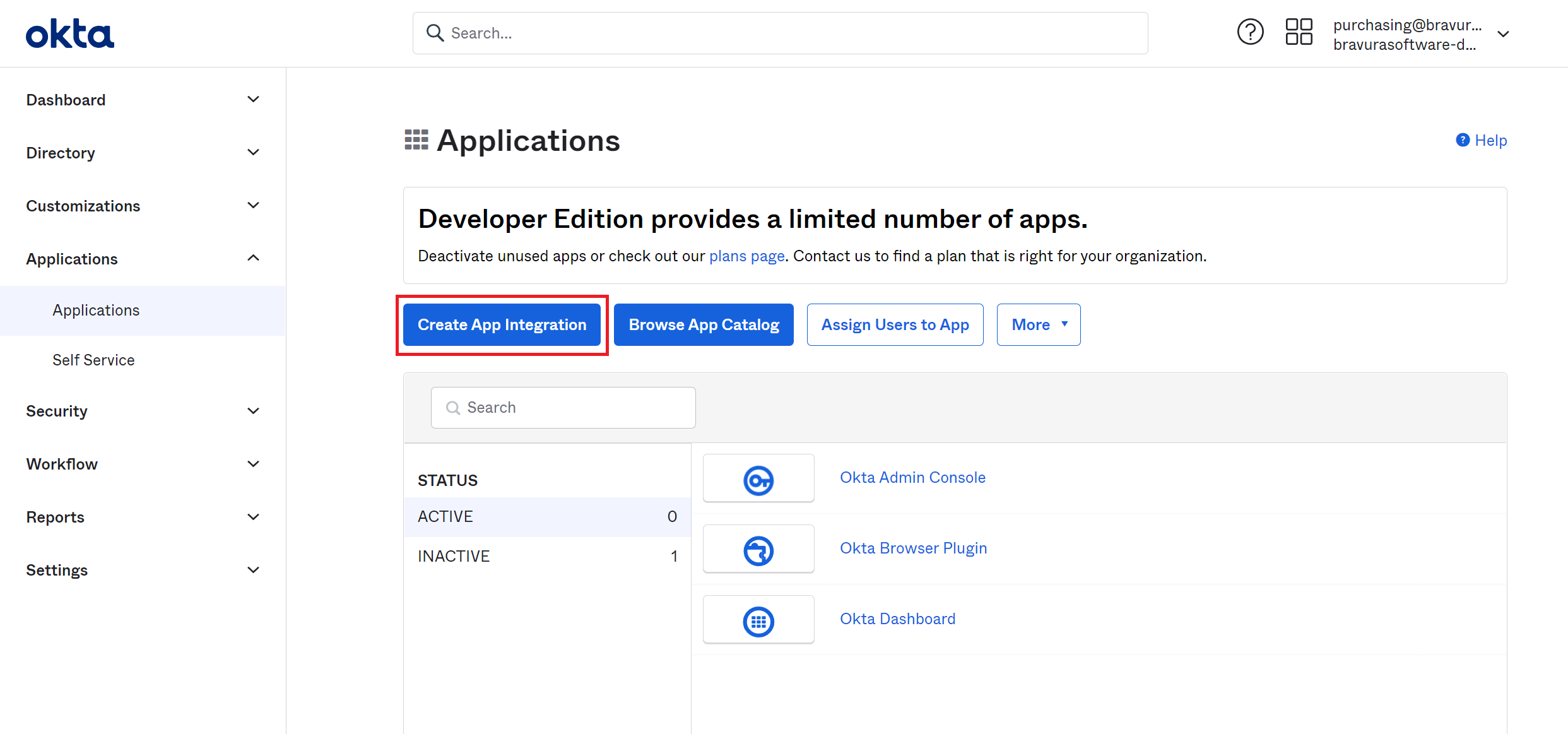Expand the Dashboard menu chevron
The width and height of the screenshot is (1568, 734).
[254, 100]
